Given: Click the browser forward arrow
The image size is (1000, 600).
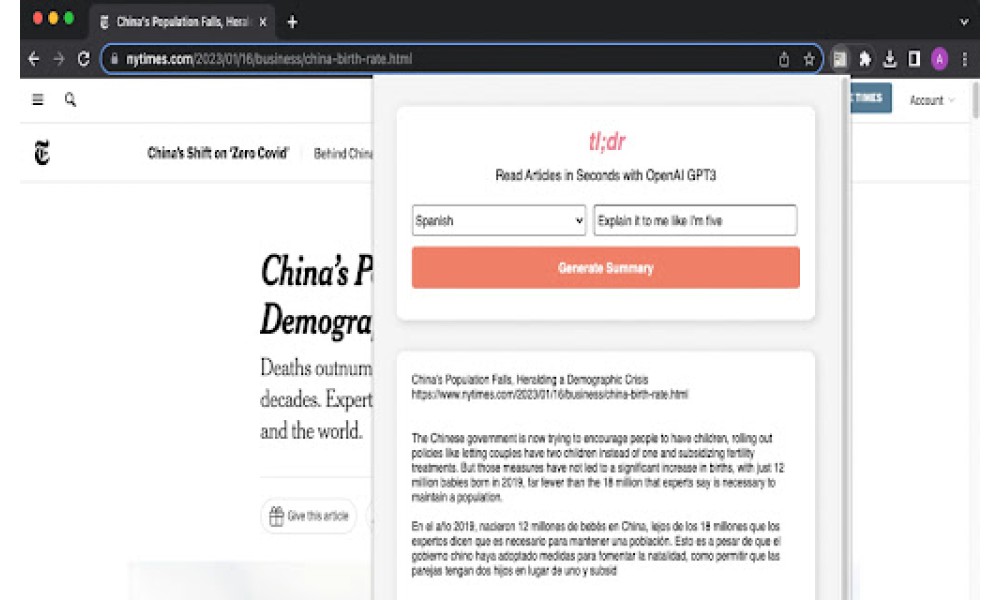Looking at the screenshot, I should pos(59,59).
